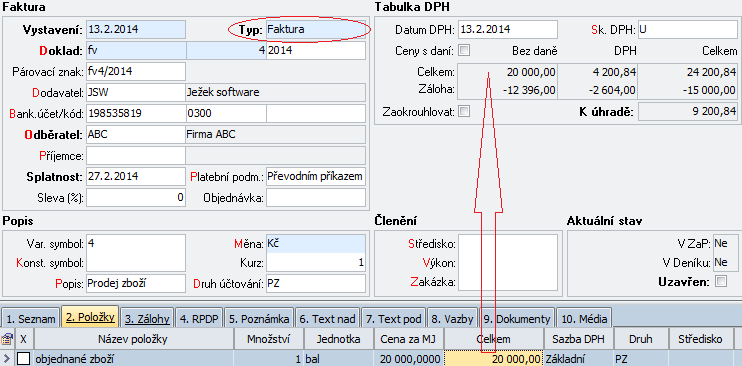Go to the 5. Poznámka tab

259,319
